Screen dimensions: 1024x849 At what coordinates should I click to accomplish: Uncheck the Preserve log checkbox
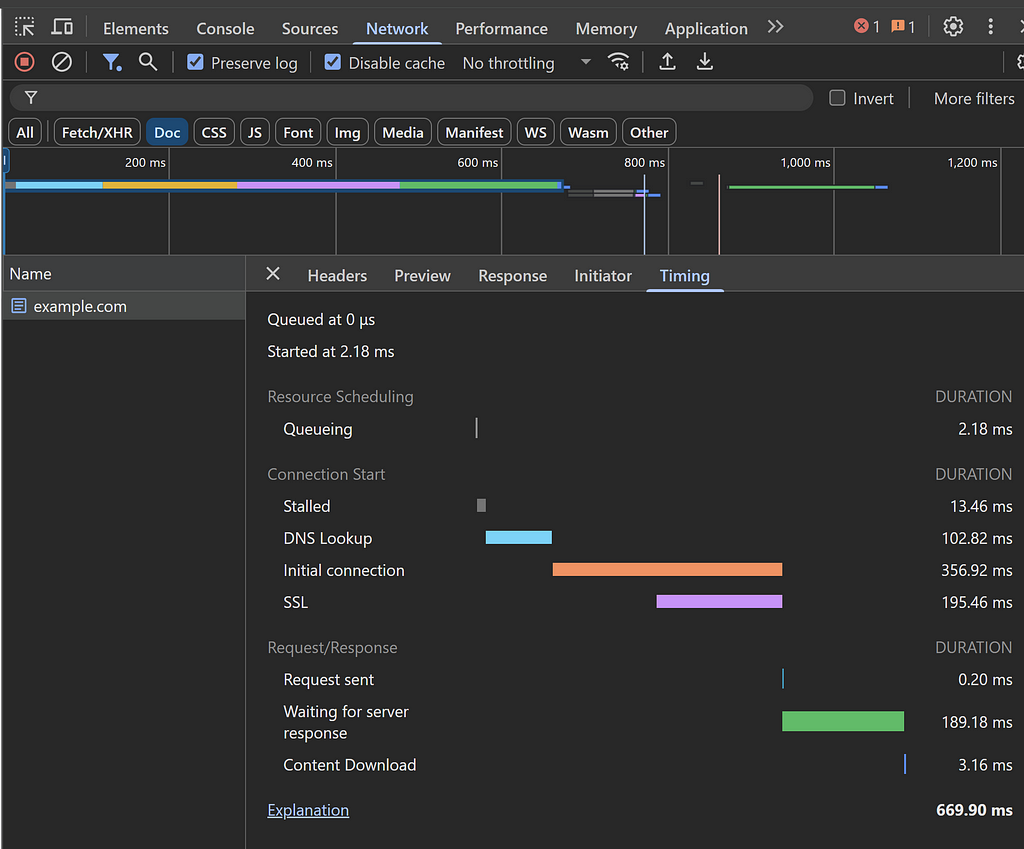(195, 62)
